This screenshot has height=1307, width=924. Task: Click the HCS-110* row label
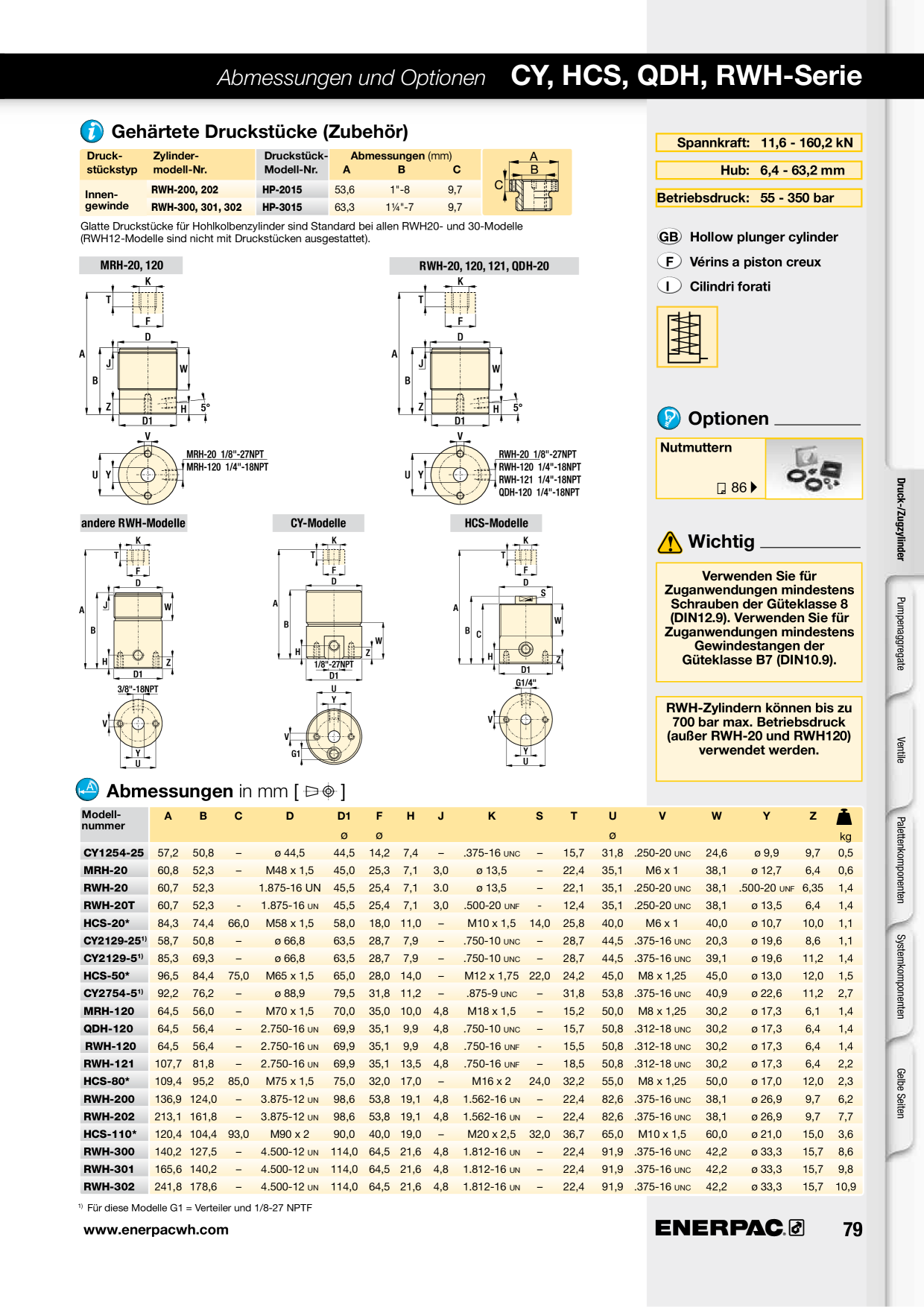click(110, 1134)
